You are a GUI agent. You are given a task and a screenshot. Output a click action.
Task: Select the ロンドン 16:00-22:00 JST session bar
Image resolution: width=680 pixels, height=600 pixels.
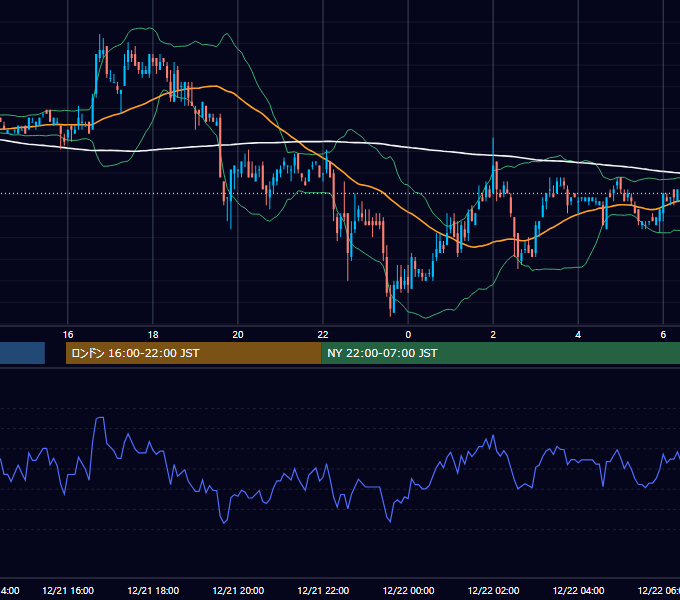coord(193,353)
